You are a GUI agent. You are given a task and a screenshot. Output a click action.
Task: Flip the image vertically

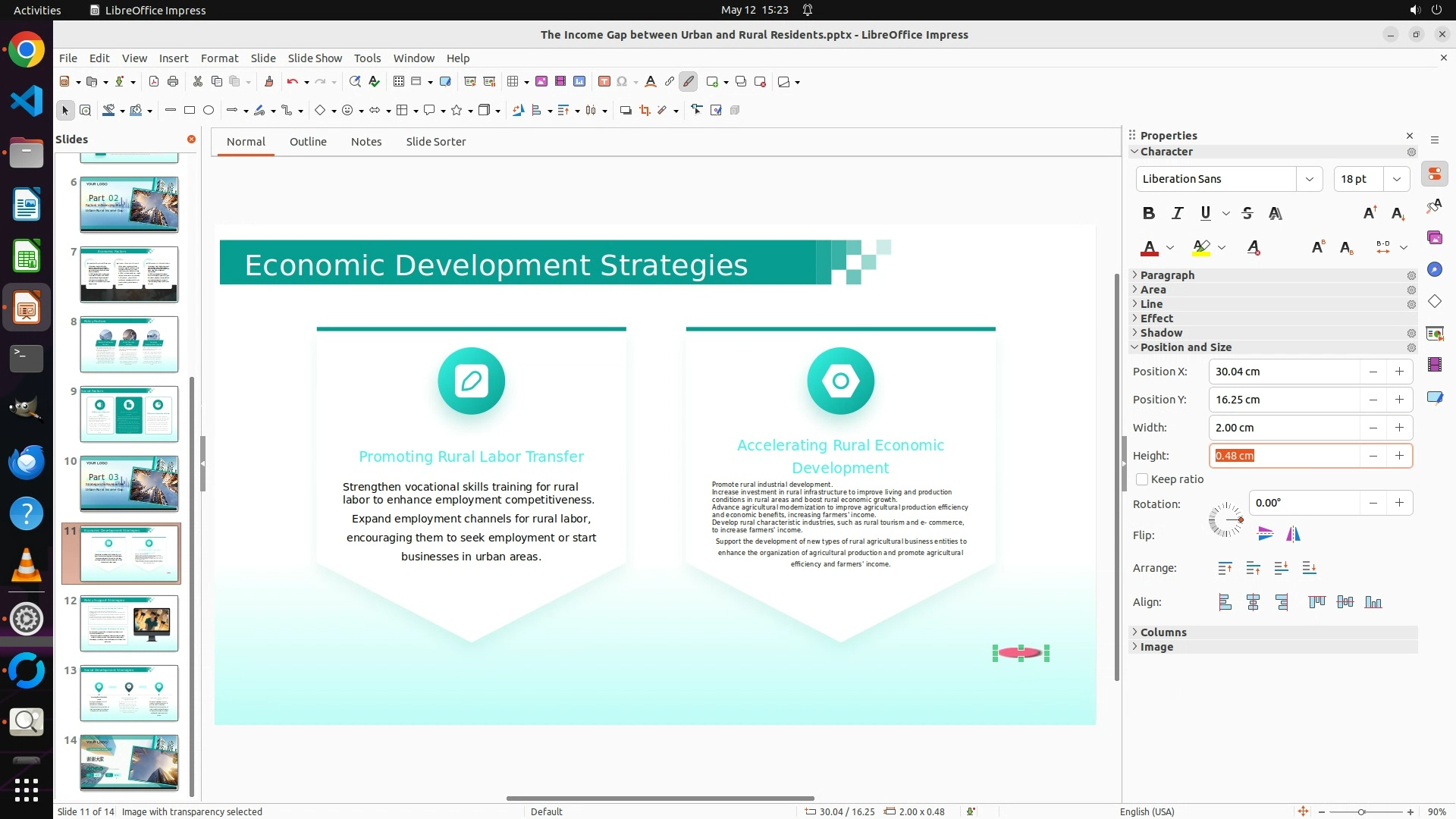pyautogui.click(x=1265, y=535)
